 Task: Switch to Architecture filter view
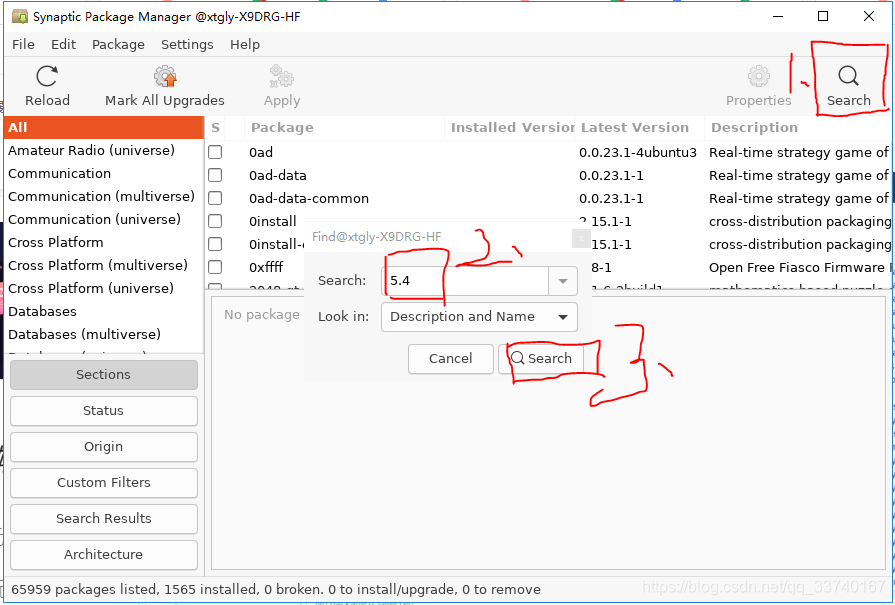coord(104,555)
